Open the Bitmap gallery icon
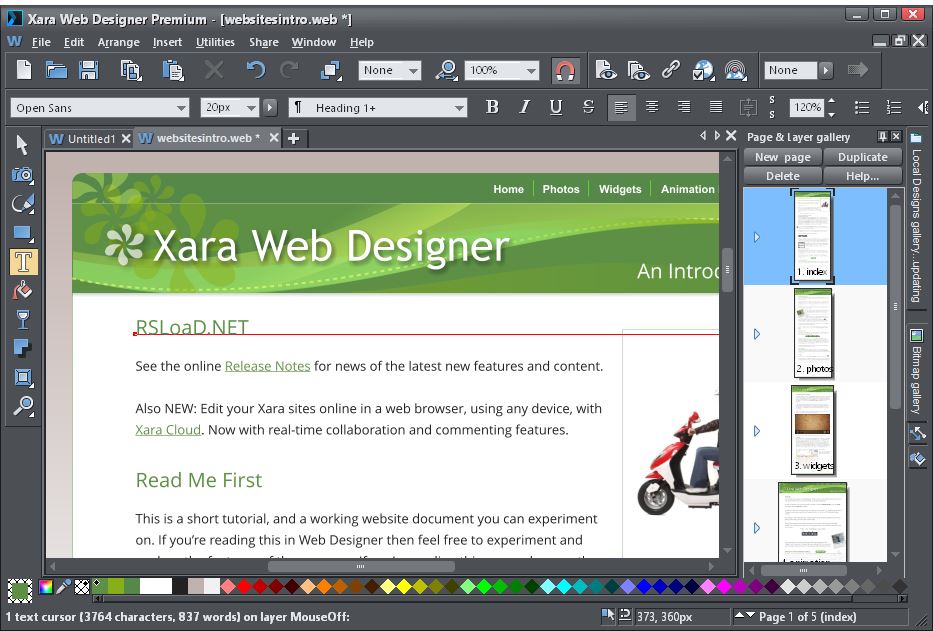This screenshot has height=631, width=933. tap(916, 336)
